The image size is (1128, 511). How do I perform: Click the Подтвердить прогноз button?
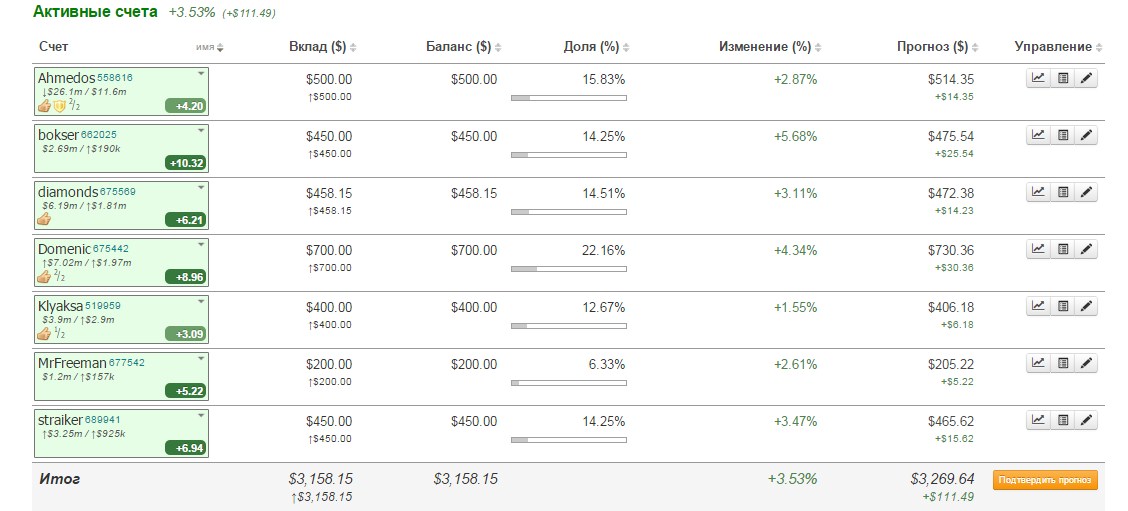pos(1045,480)
